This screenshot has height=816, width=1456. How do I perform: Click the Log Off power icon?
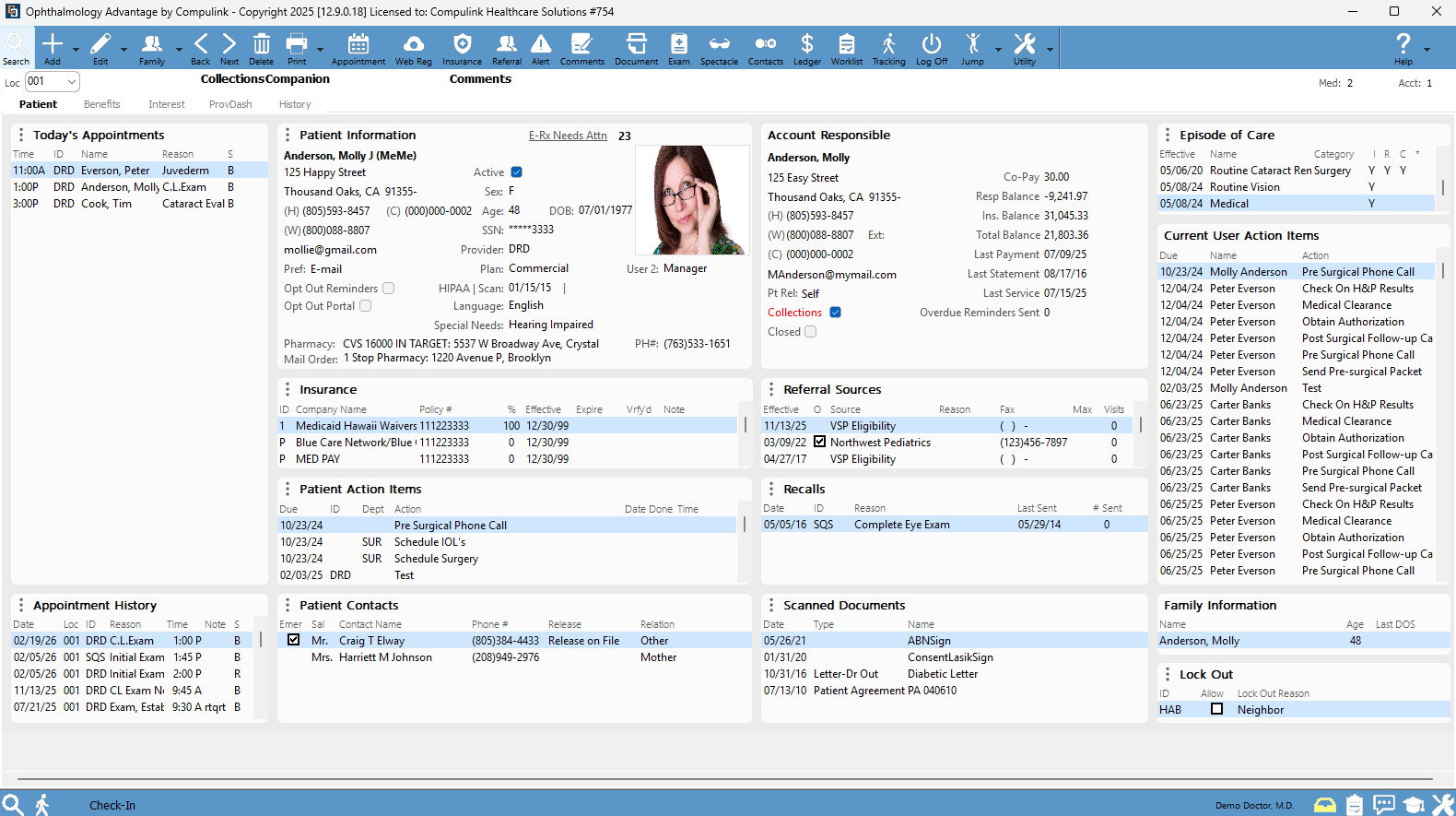(931, 48)
